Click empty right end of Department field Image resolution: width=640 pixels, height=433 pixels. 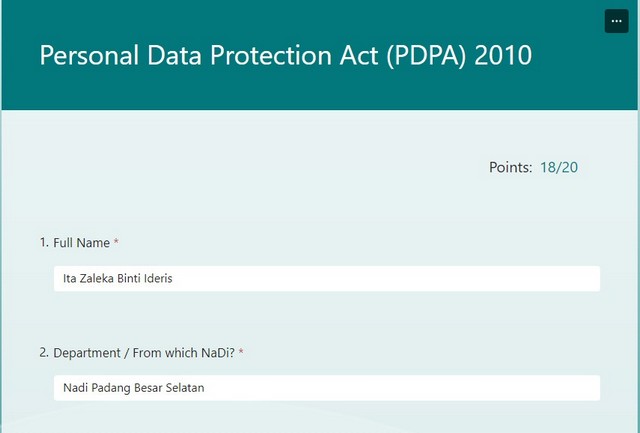pyautogui.click(x=560, y=388)
